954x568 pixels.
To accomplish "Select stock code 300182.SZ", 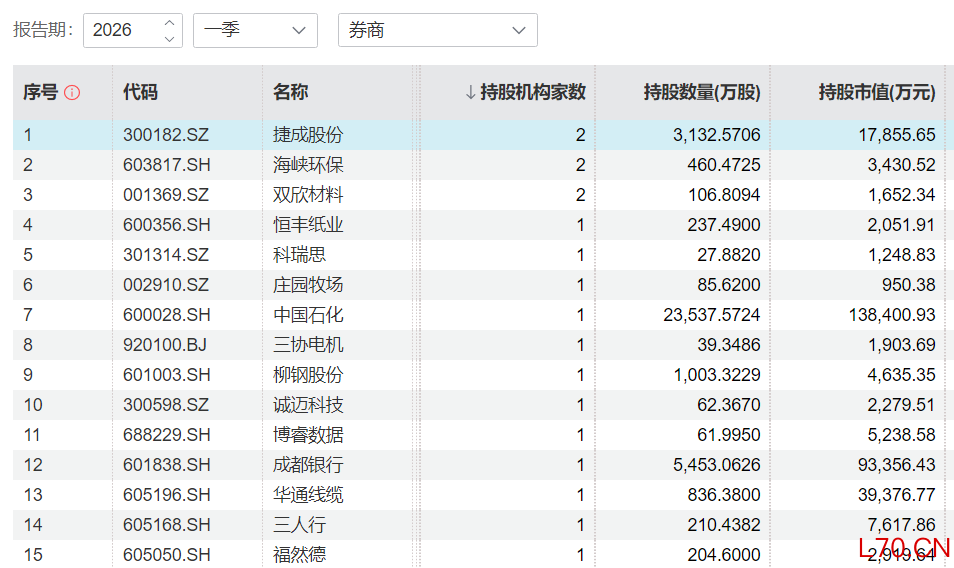I will coord(166,135).
